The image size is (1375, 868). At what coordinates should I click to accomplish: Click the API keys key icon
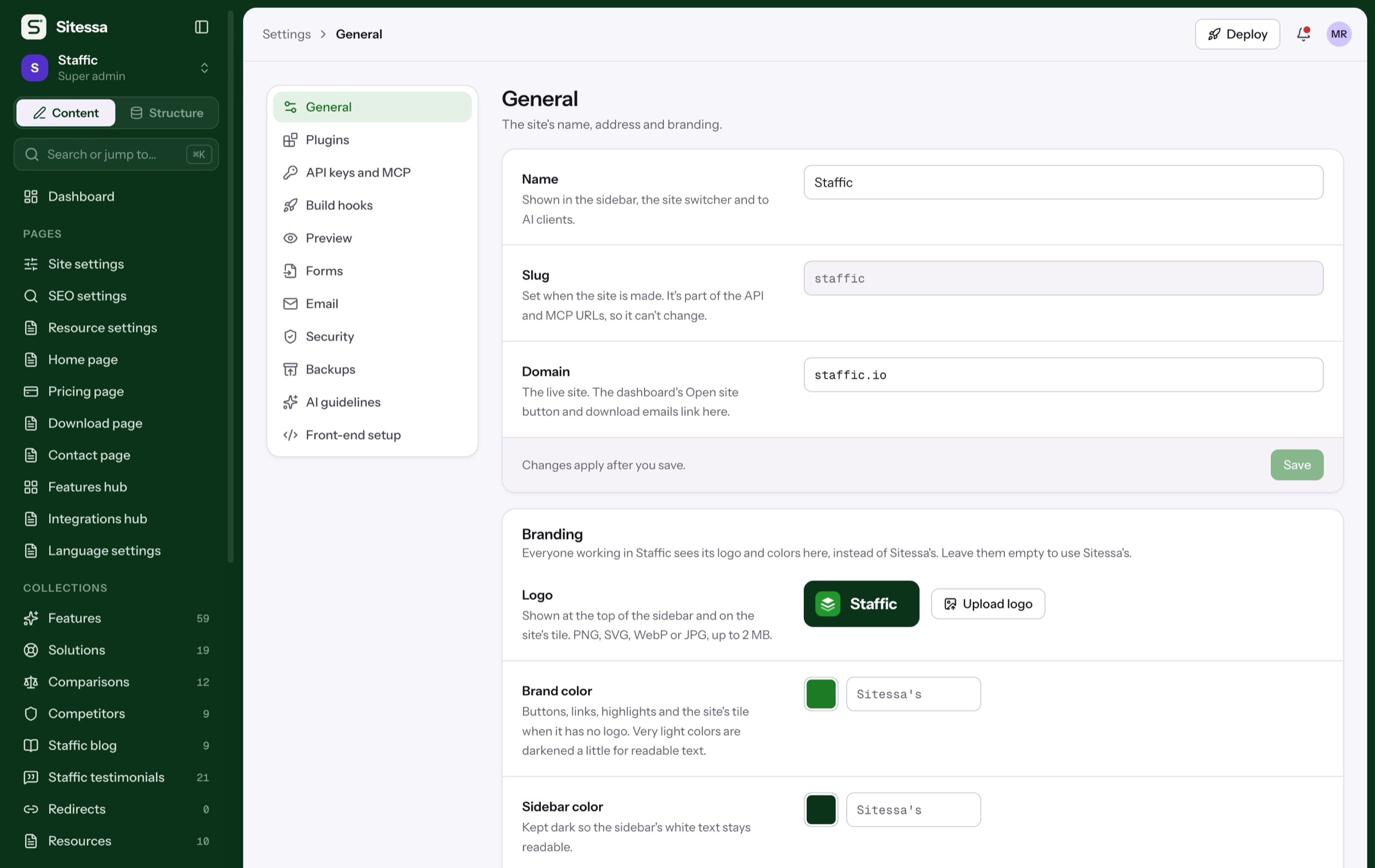(x=290, y=172)
